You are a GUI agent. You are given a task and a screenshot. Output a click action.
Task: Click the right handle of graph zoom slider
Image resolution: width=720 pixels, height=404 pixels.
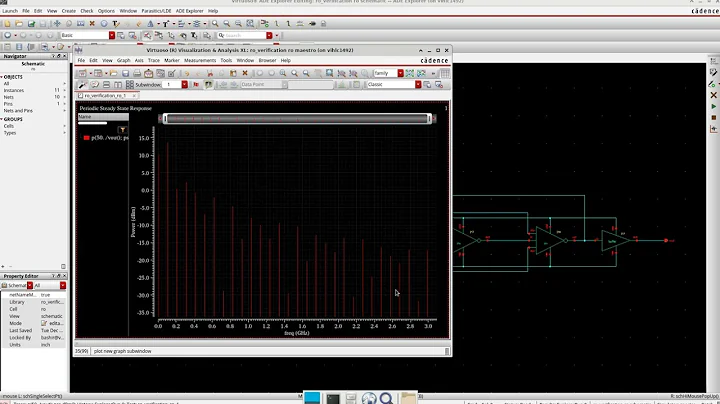(x=429, y=119)
